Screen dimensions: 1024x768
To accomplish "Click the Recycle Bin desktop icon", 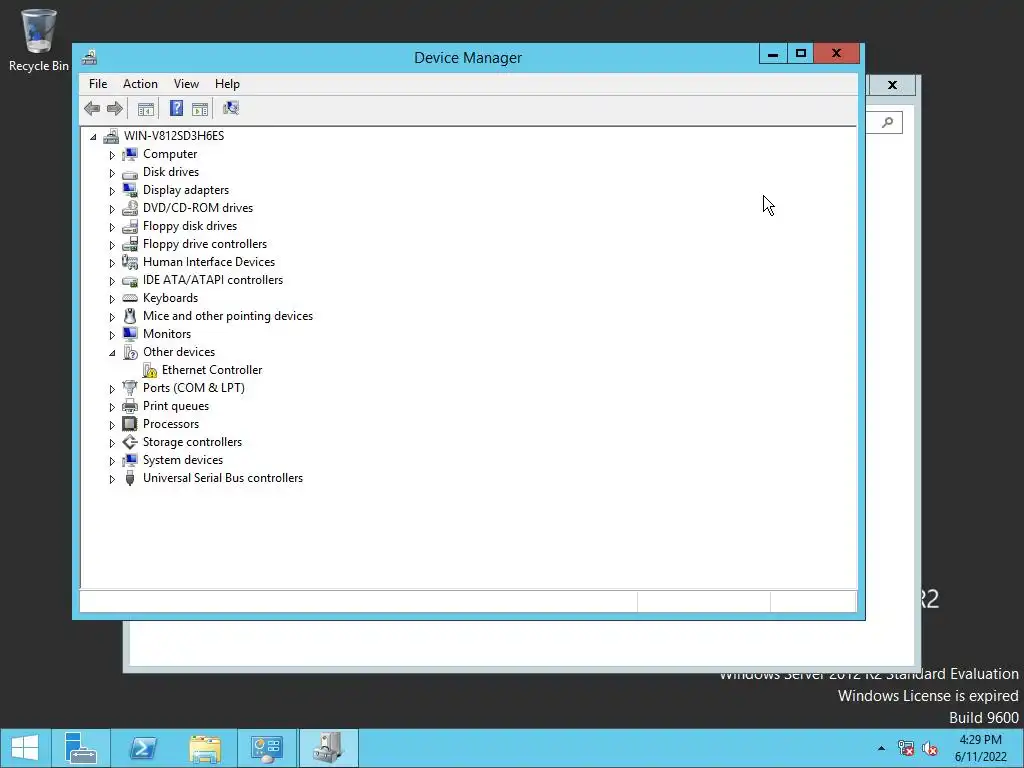I will [x=39, y=40].
